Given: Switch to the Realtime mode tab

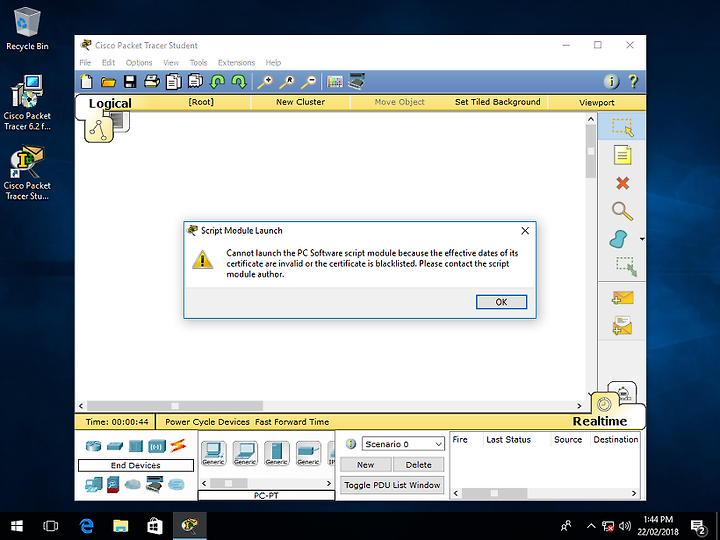Looking at the screenshot, I should pos(600,421).
